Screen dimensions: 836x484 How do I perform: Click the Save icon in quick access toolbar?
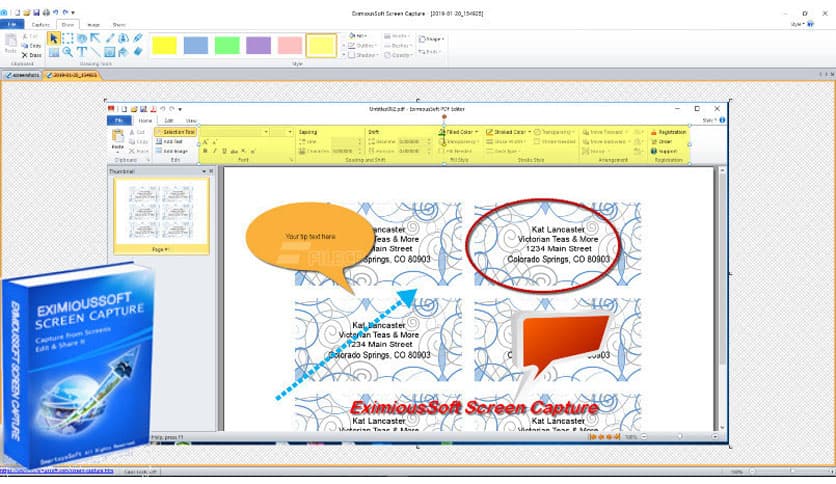coord(36,12)
